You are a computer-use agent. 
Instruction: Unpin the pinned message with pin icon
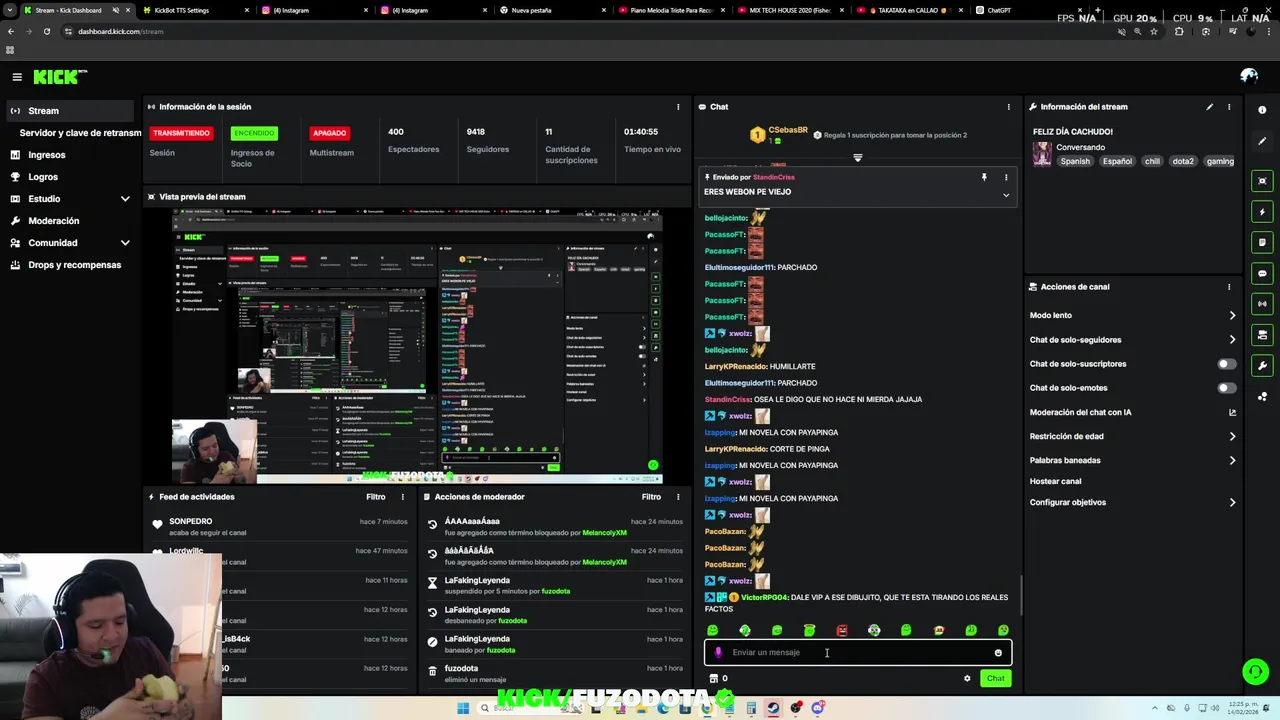click(984, 177)
